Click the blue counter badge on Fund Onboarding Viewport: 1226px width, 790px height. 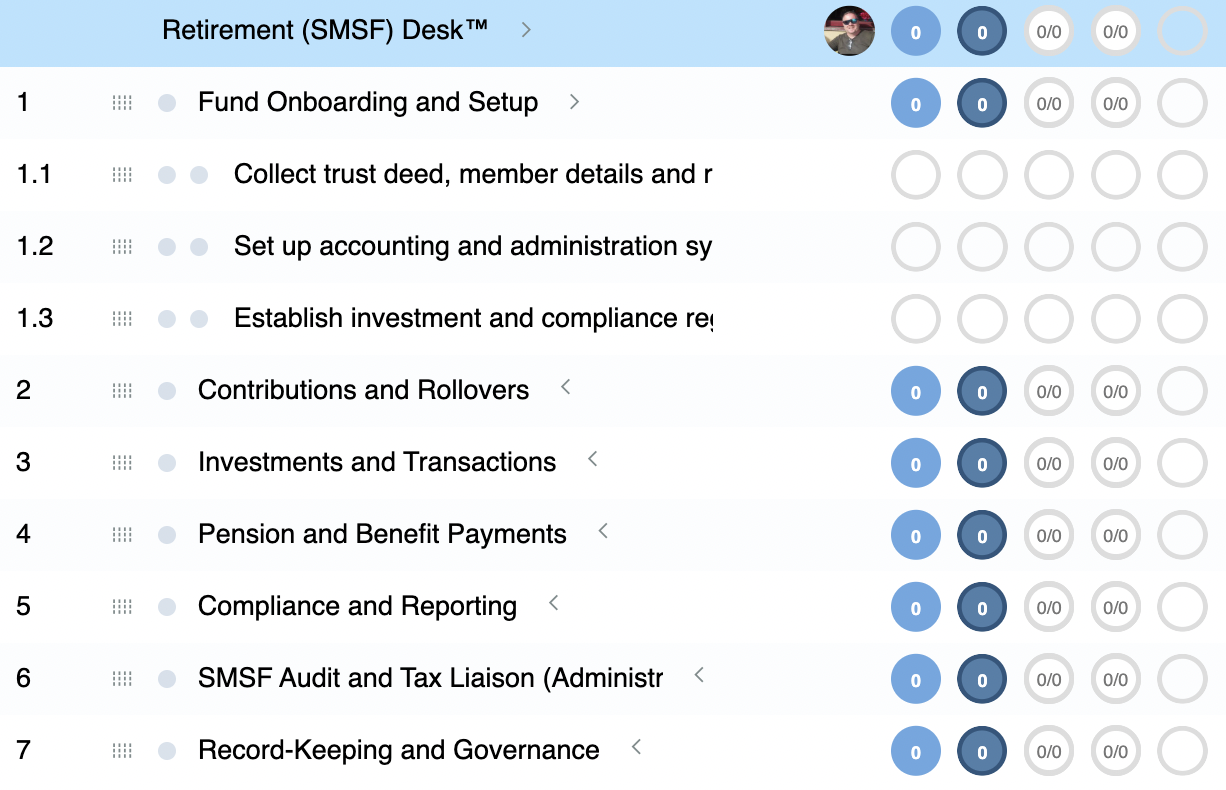point(915,103)
